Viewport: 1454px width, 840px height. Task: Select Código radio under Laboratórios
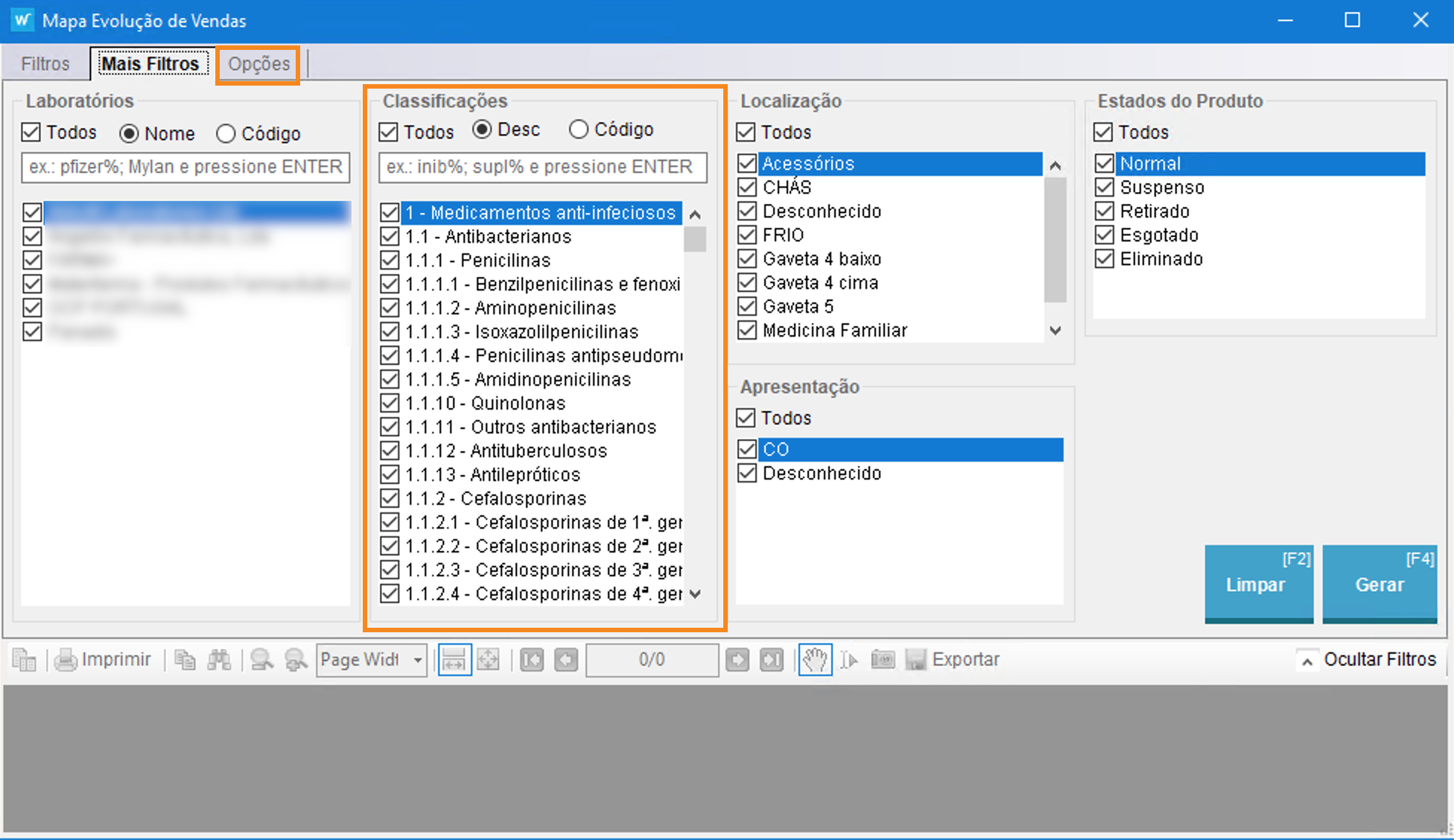point(226,134)
